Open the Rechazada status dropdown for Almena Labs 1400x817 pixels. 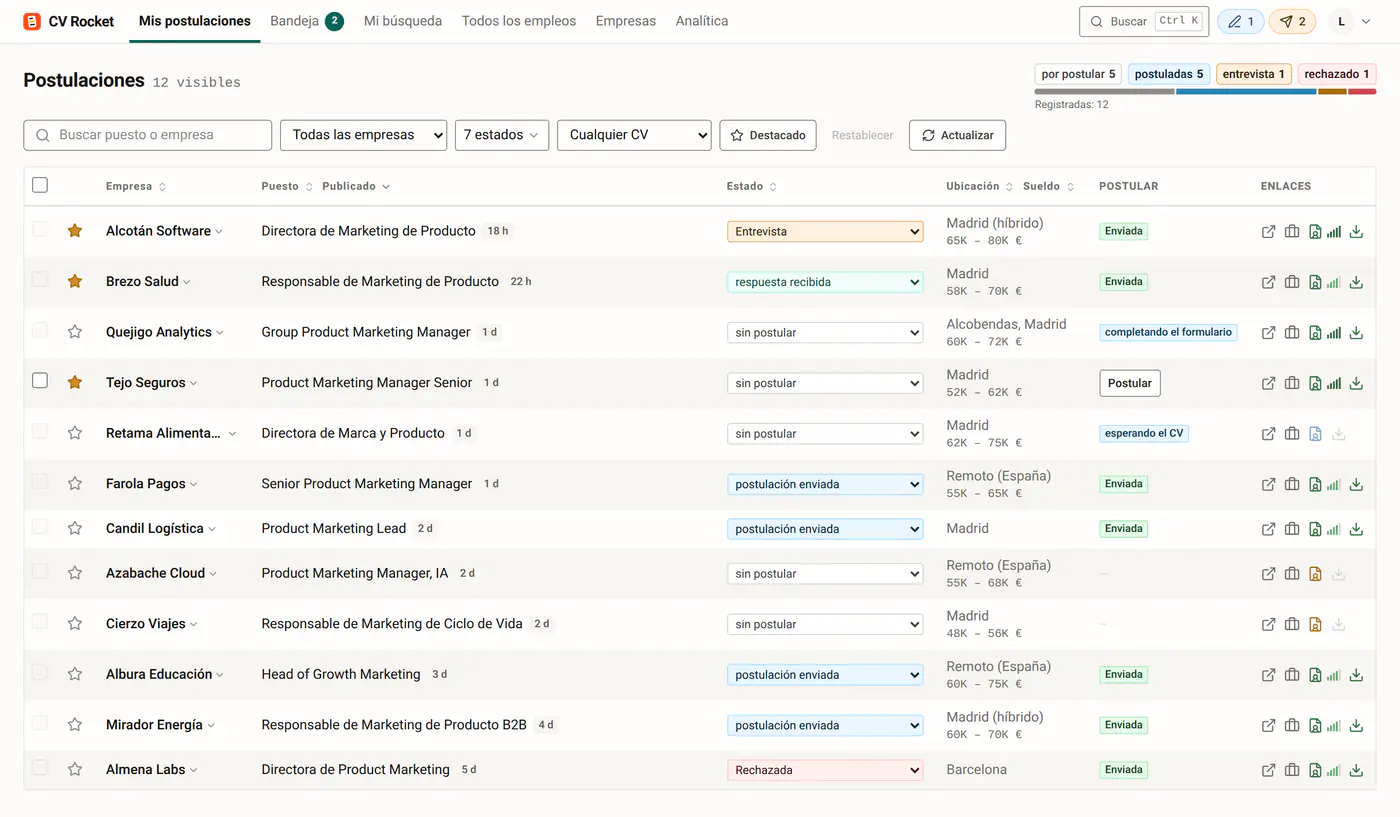tap(825, 770)
